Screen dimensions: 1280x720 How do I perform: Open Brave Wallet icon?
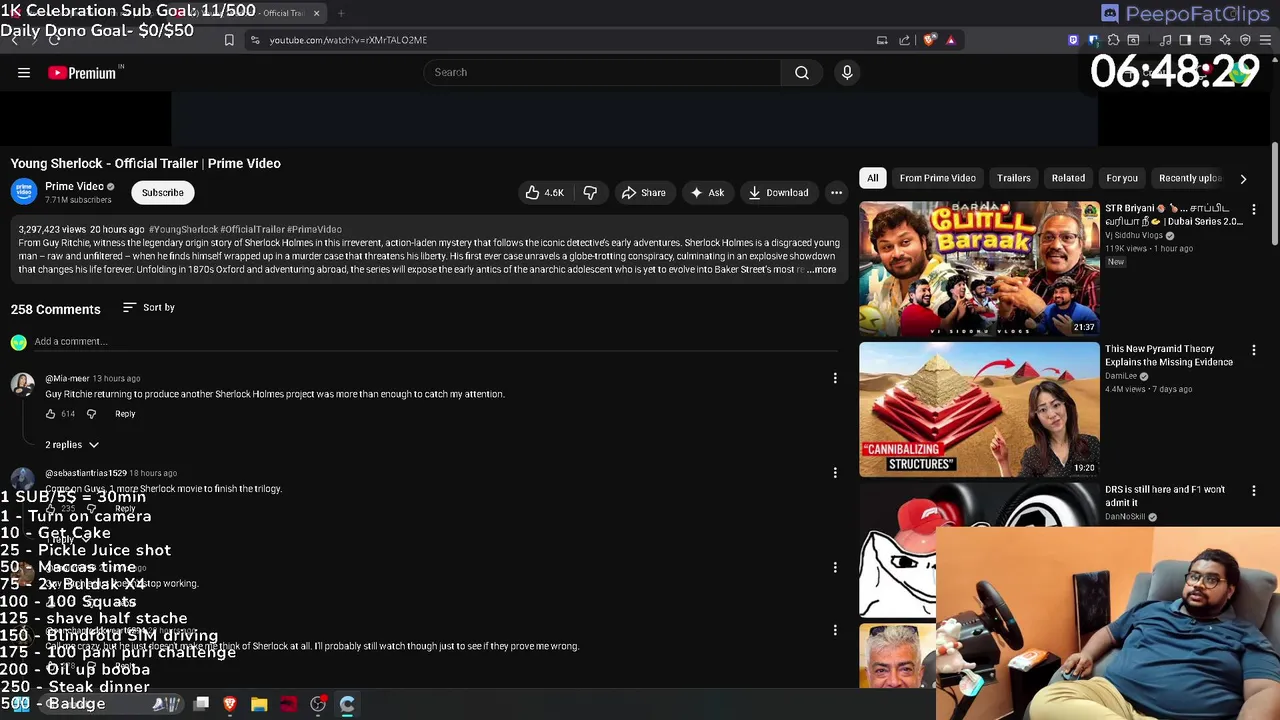click(x=1205, y=40)
